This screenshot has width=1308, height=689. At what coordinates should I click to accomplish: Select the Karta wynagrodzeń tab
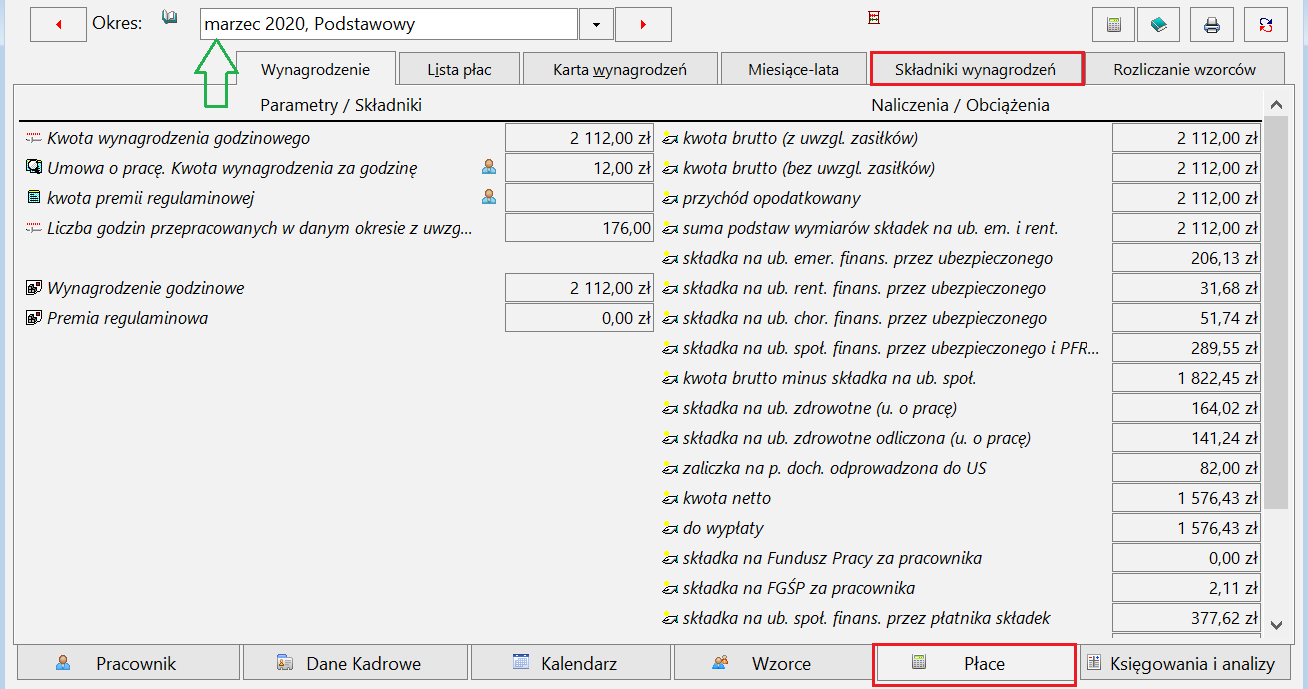coord(619,70)
